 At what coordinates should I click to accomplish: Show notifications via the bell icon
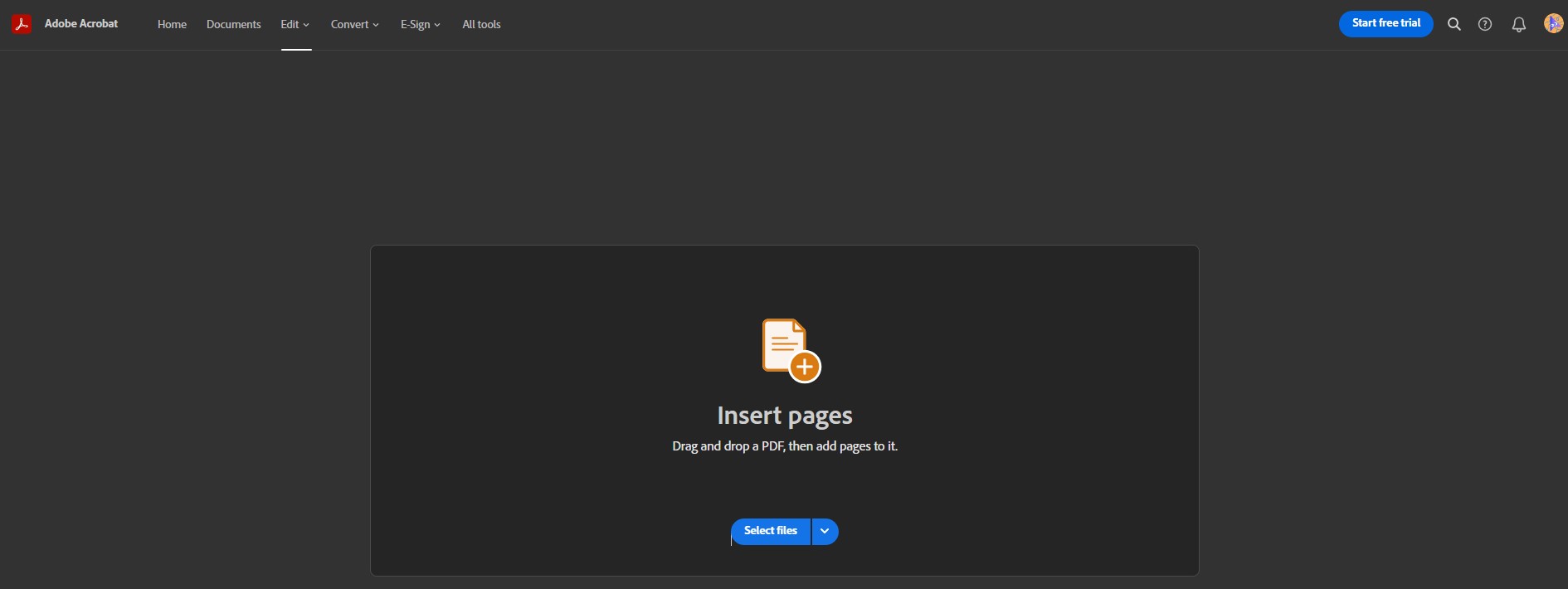click(x=1519, y=25)
